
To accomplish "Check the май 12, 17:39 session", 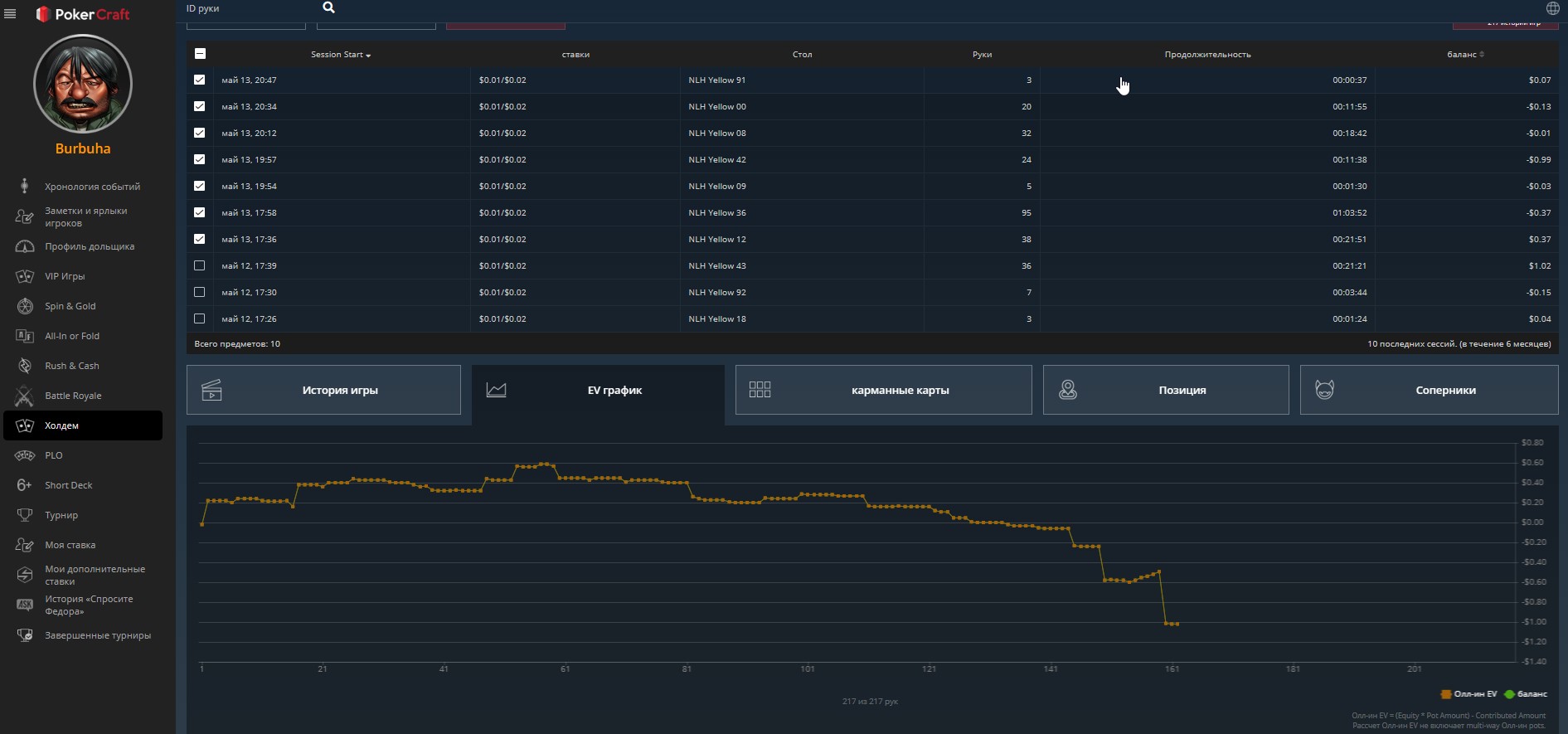I will point(199,265).
